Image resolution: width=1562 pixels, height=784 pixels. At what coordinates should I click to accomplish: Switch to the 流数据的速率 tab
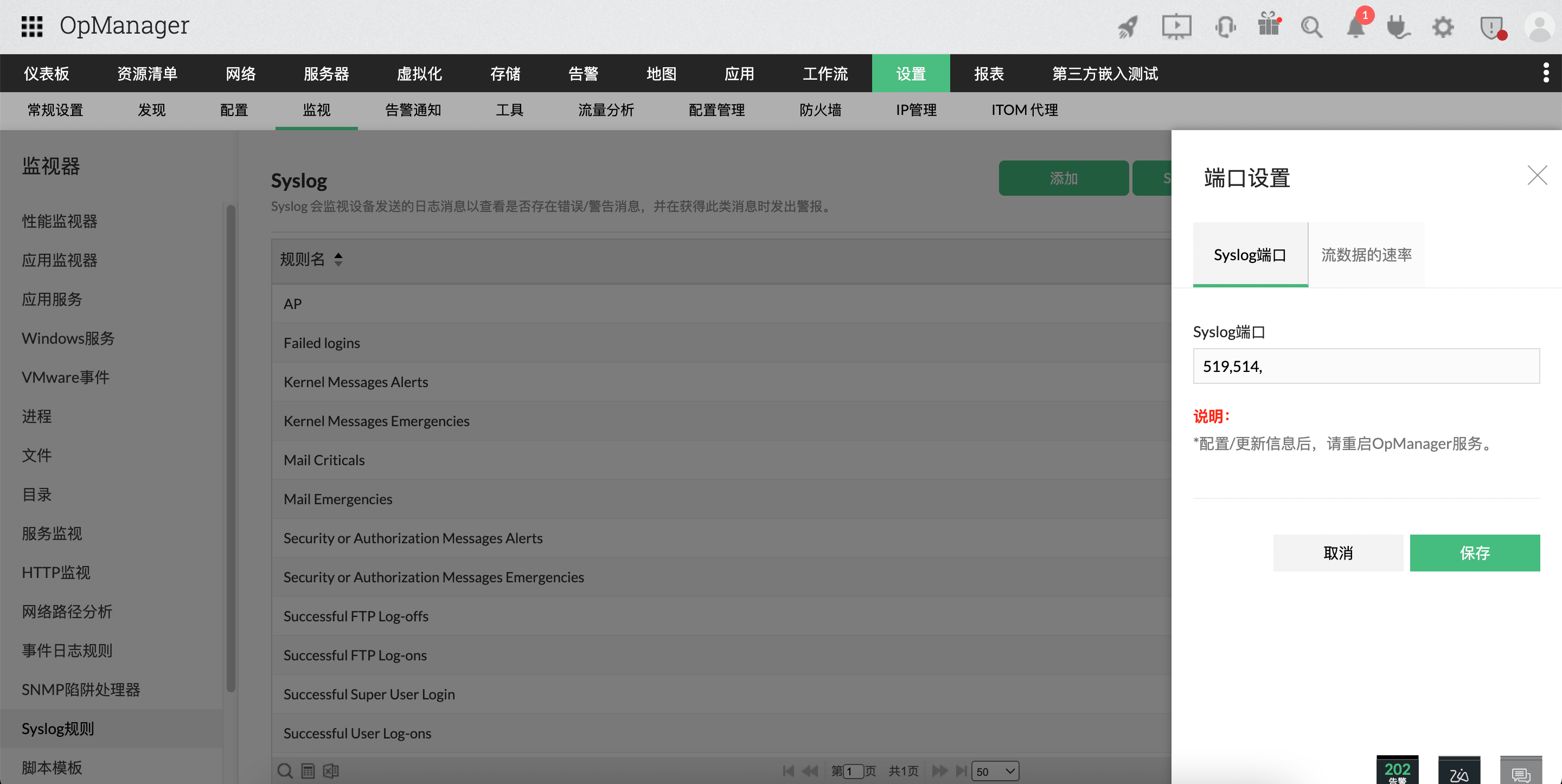click(1366, 255)
